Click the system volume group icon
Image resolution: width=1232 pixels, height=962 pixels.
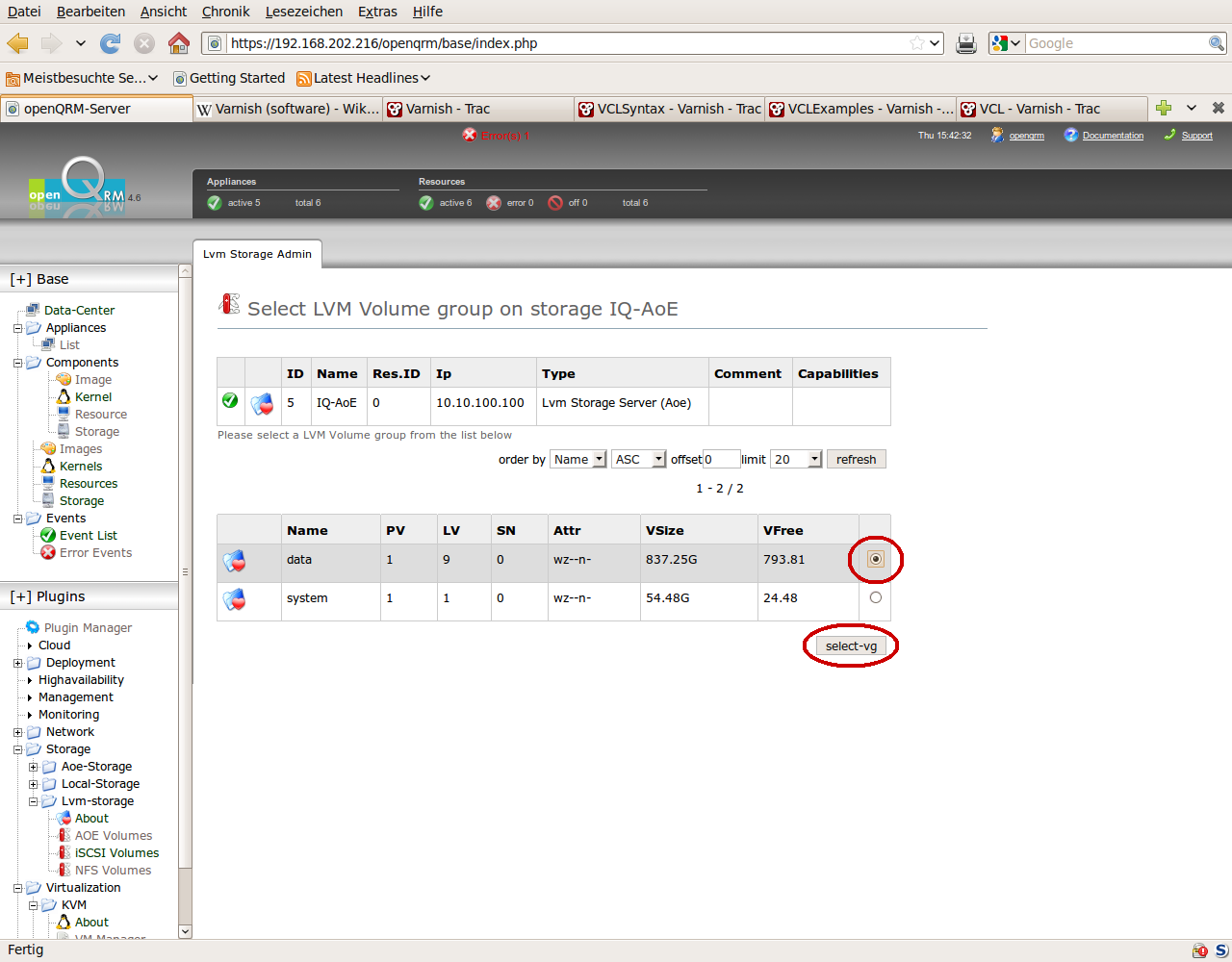[234, 599]
